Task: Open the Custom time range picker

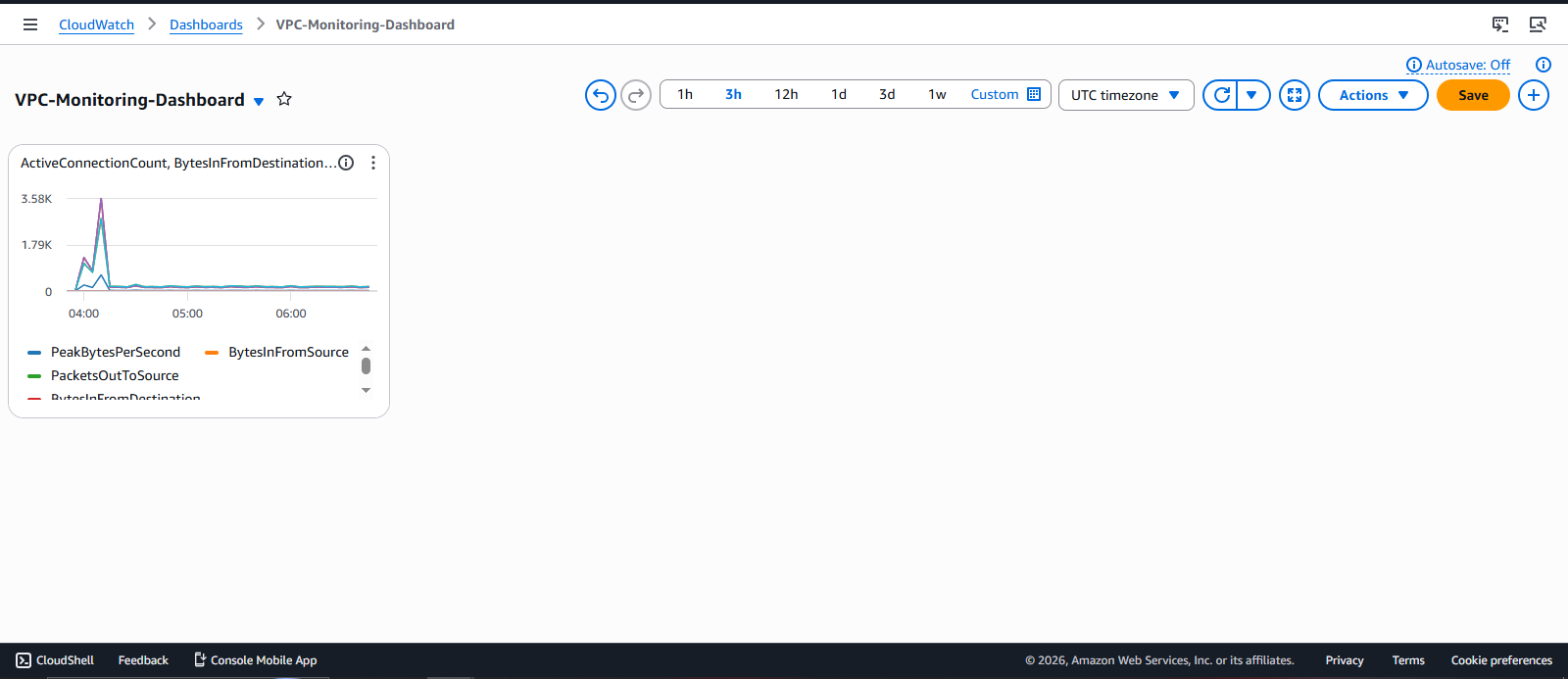Action: pos(1005,94)
